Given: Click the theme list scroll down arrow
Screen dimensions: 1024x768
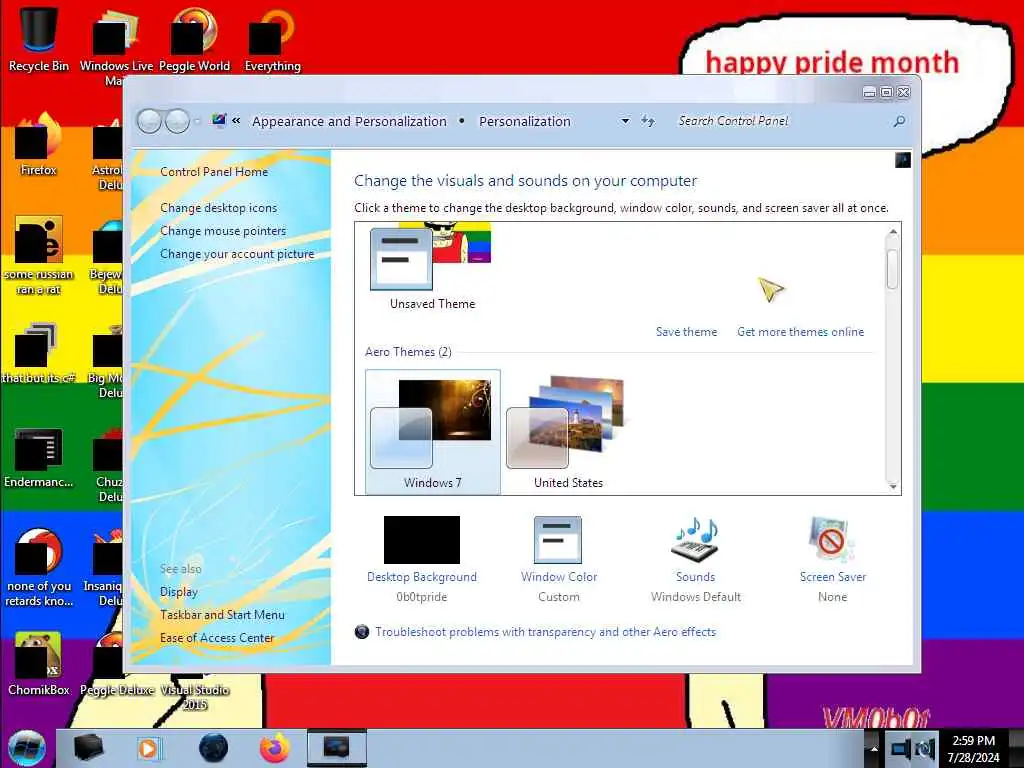Looking at the screenshot, I should point(893,487).
